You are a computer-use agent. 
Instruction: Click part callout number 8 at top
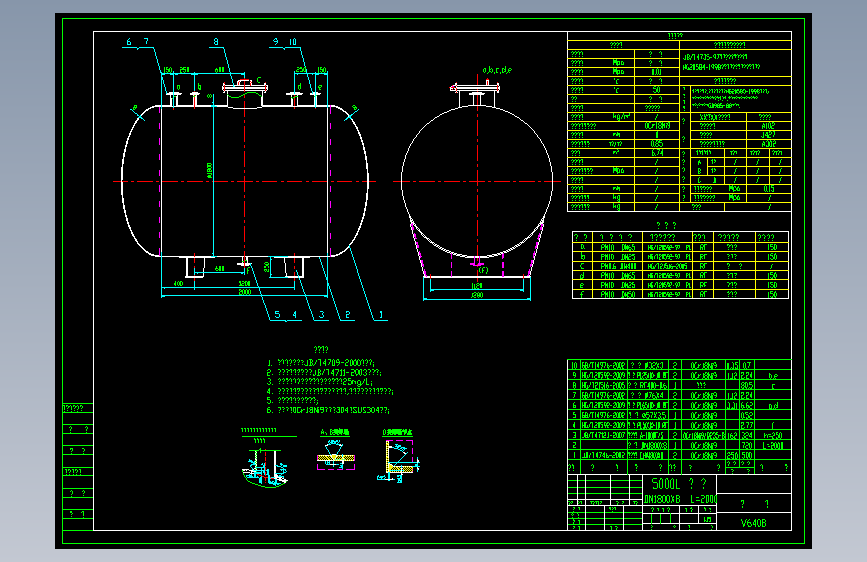[216, 41]
